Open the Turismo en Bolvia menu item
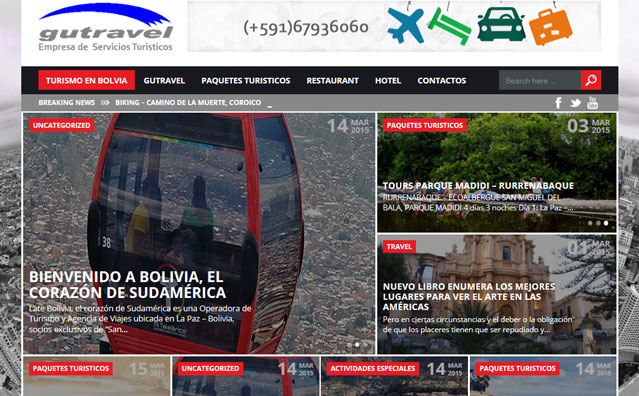Screen dimensions: 639x396 tap(86, 80)
